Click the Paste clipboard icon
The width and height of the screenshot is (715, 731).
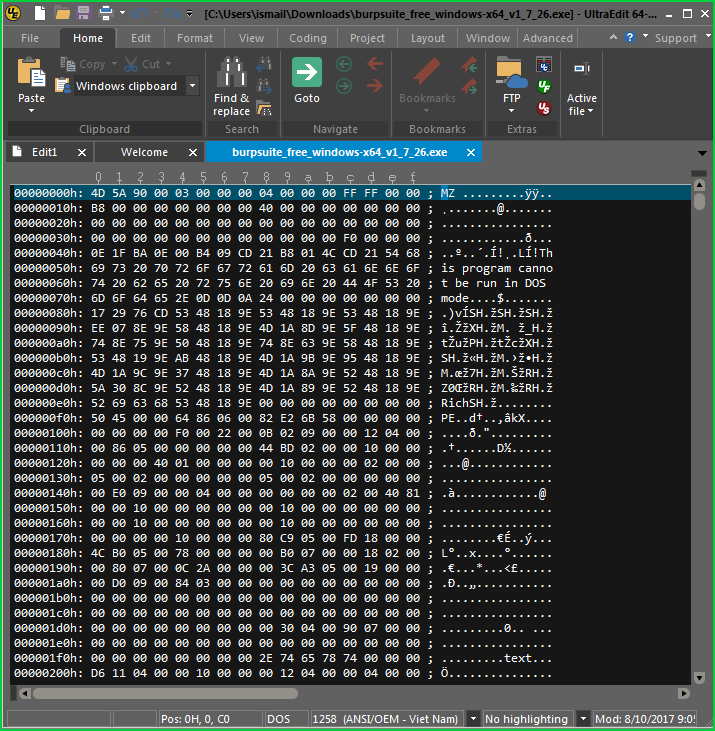tap(31, 72)
